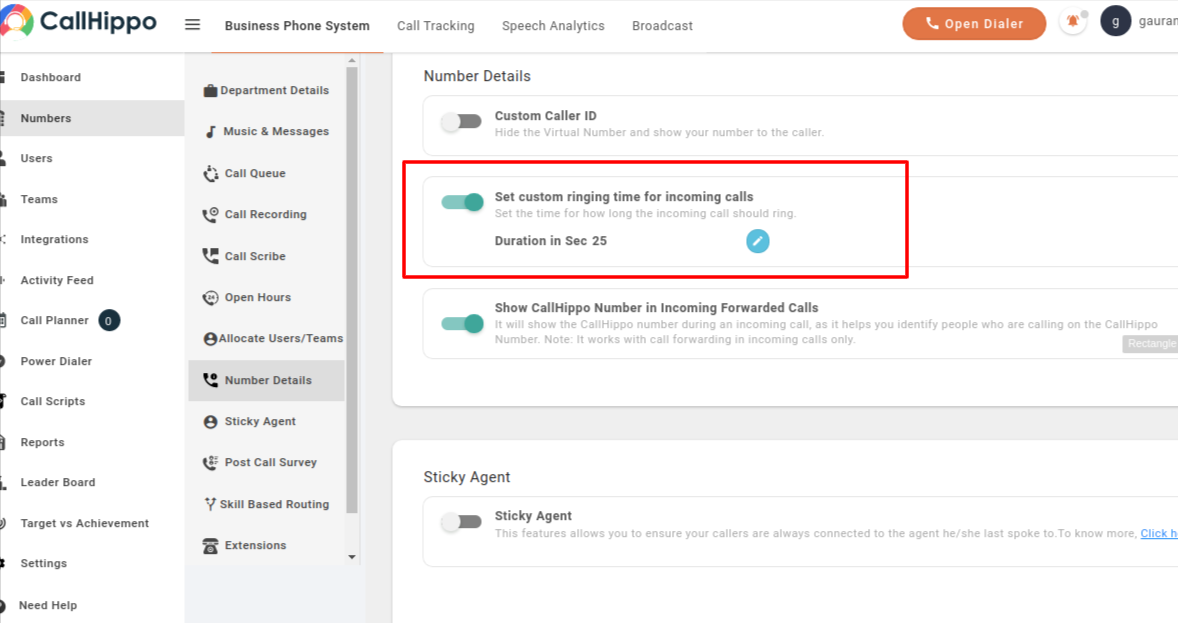The width and height of the screenshot is (1178, 623).
Task: Click the Number Details section heading
Action: pyautogui.click(x=477, y=77)
